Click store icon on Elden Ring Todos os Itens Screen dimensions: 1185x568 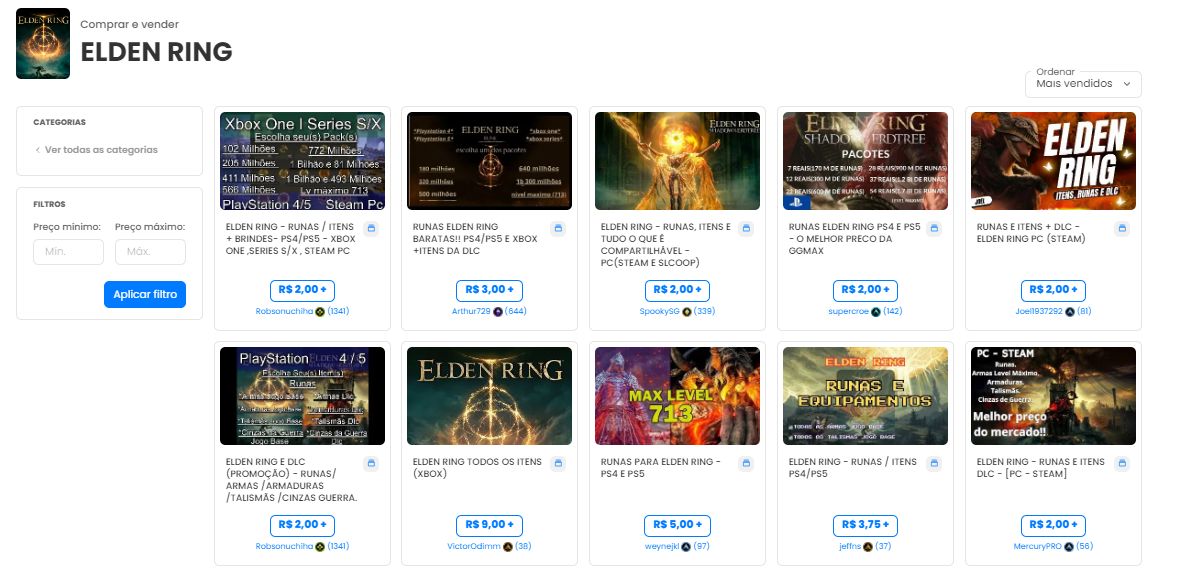coord(558,463)
